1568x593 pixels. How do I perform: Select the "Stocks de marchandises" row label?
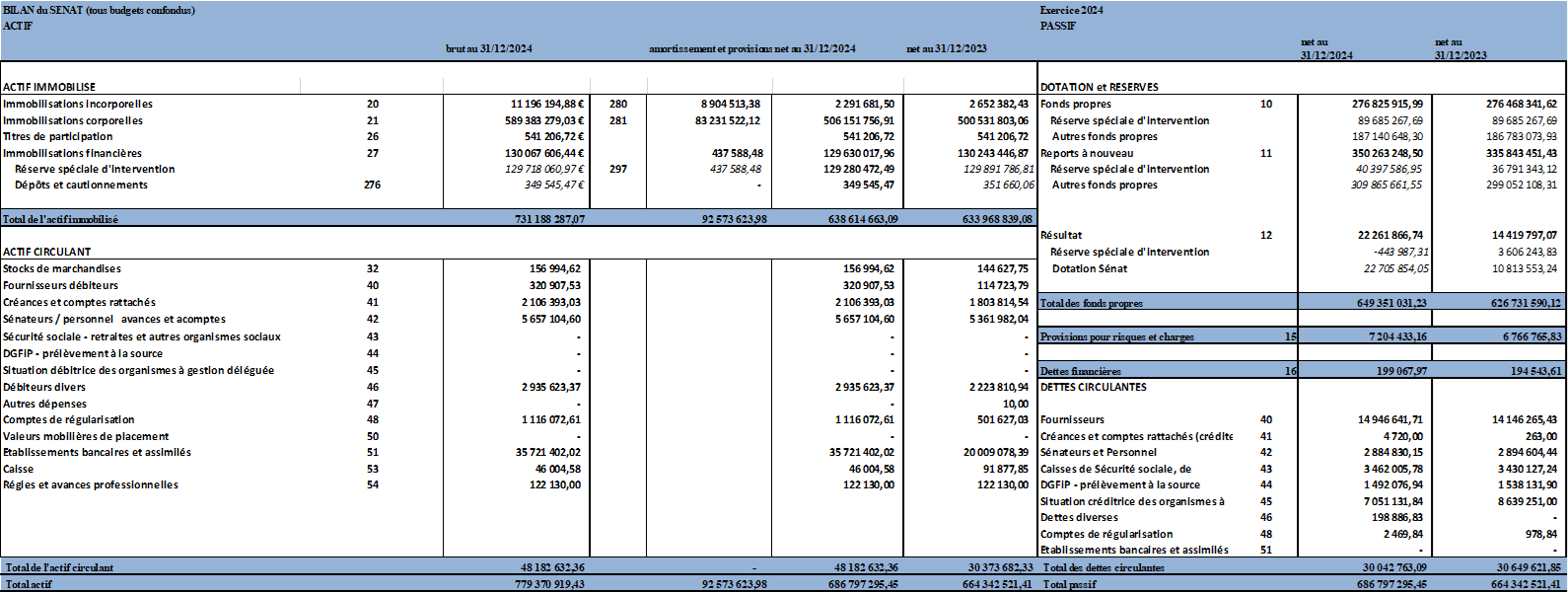pos(62,268)
